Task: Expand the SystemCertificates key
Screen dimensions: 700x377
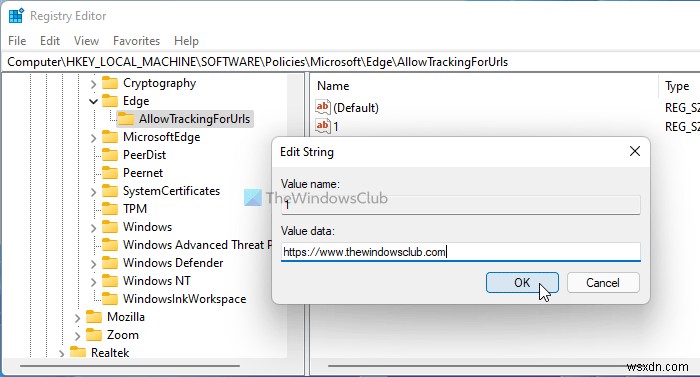Action: (93, 192)
